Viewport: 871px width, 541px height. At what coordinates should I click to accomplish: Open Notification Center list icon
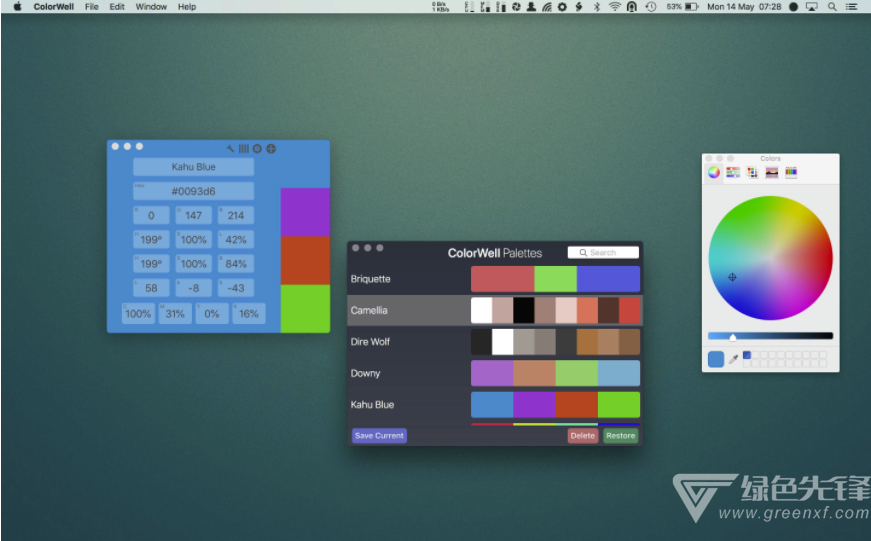(851, 7)
